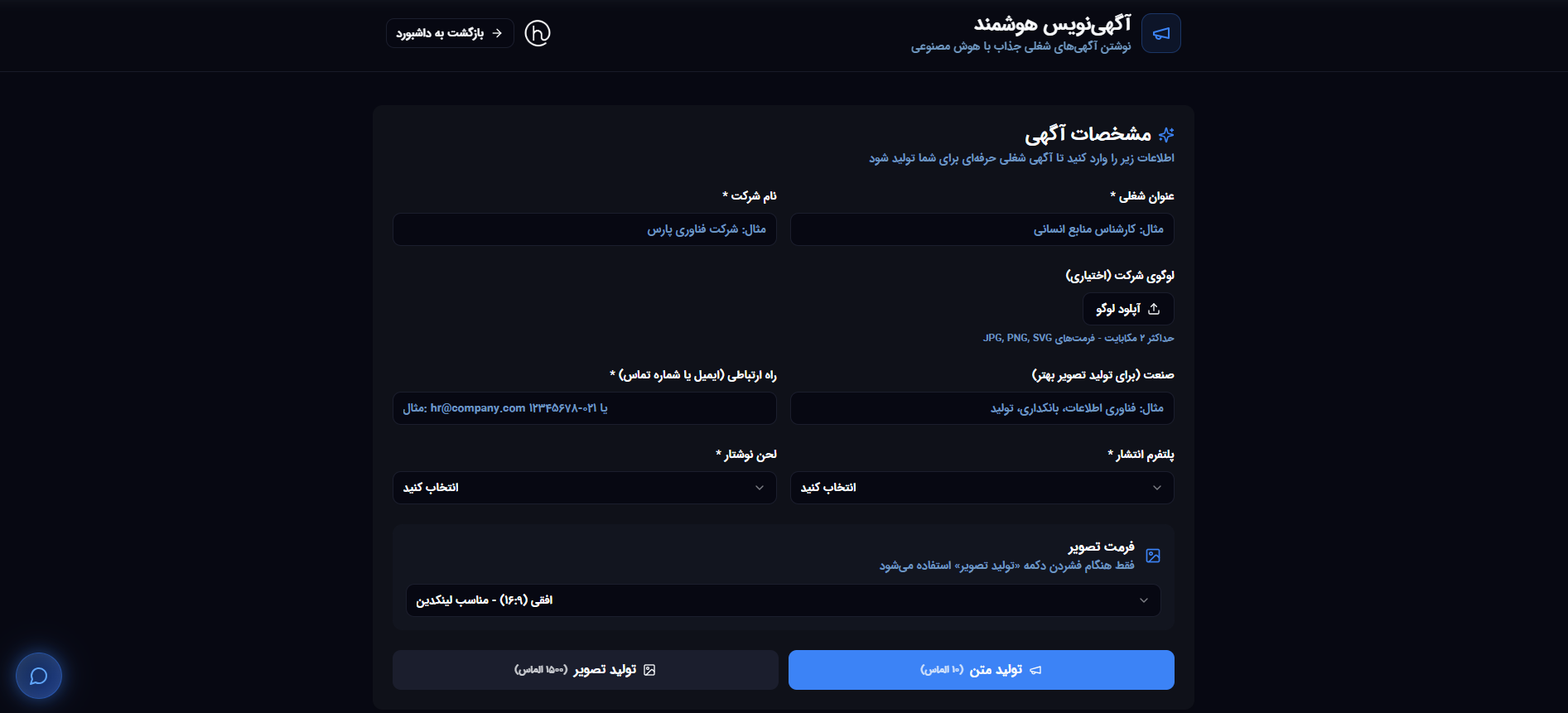Generate ad text with تولید متن button

pyautogui.click(x=981, y=670)
